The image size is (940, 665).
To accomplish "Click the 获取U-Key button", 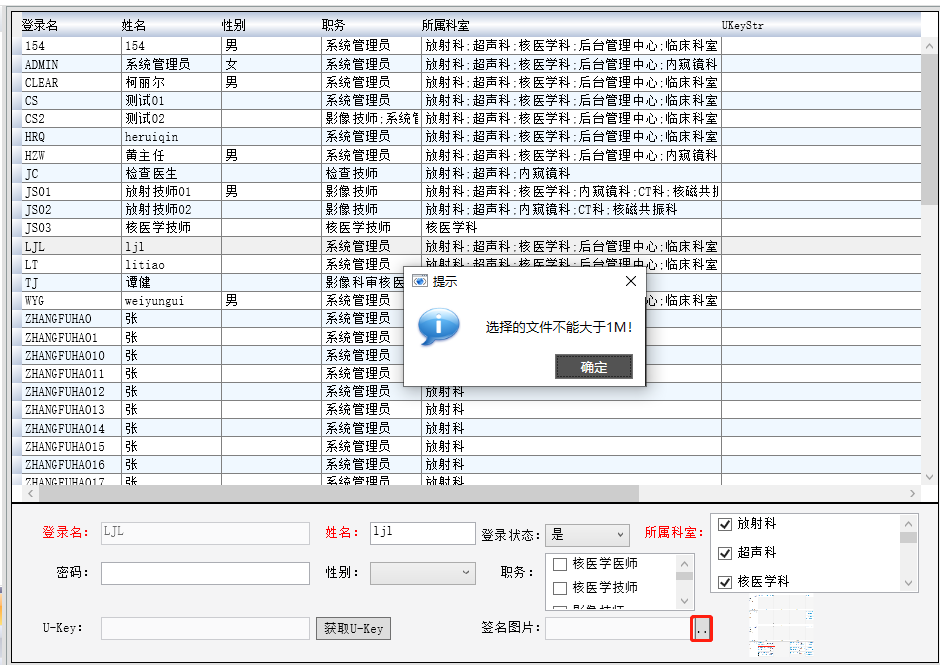I will click(353, 628).
